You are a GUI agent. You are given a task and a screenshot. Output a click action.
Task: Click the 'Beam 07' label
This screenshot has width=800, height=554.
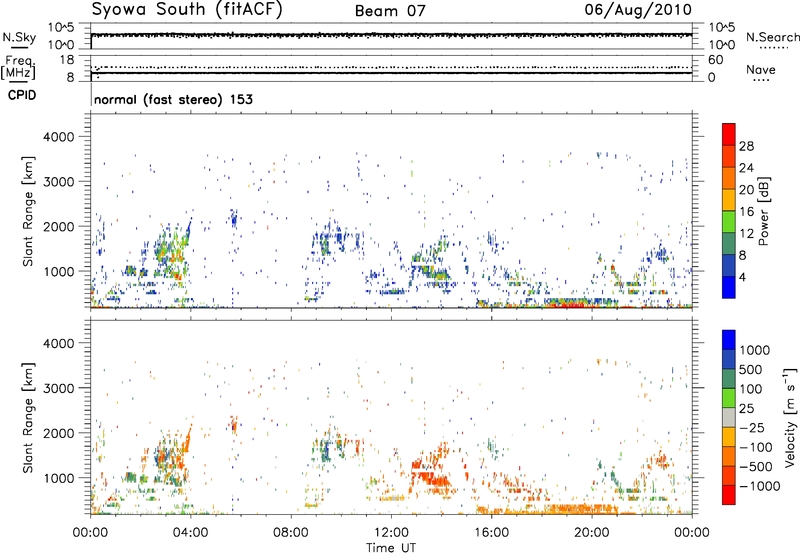click(x=390, y=11)
